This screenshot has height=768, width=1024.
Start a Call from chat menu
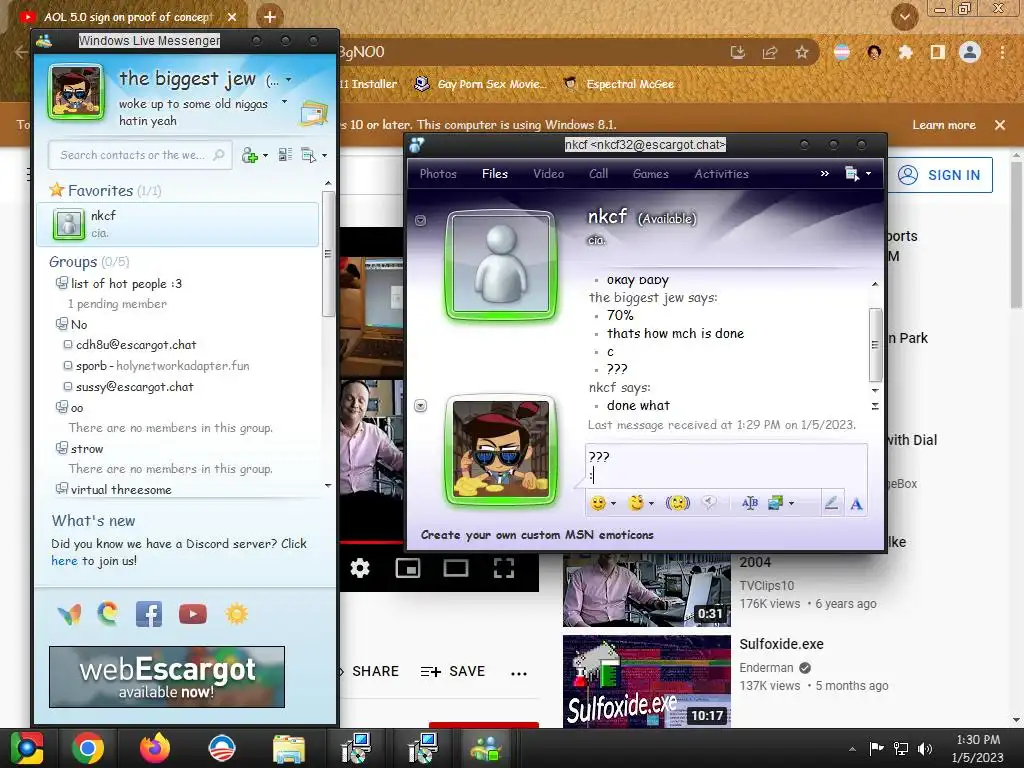click(599, 174)
